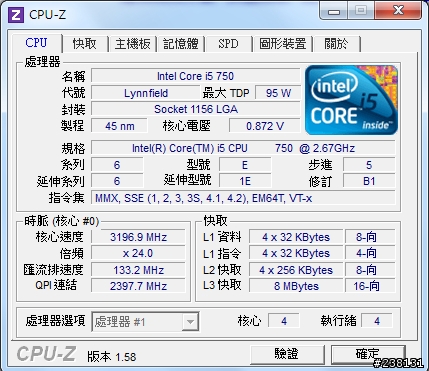This screenshot has height=371, width=429.
Task: Click the Intel Core i5 inside logo
Action: point(352,100)
